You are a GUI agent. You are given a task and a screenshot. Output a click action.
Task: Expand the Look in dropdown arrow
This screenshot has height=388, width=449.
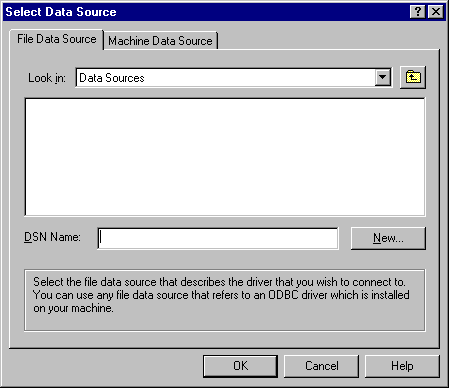pyautogui.click(x=383, y=78)
